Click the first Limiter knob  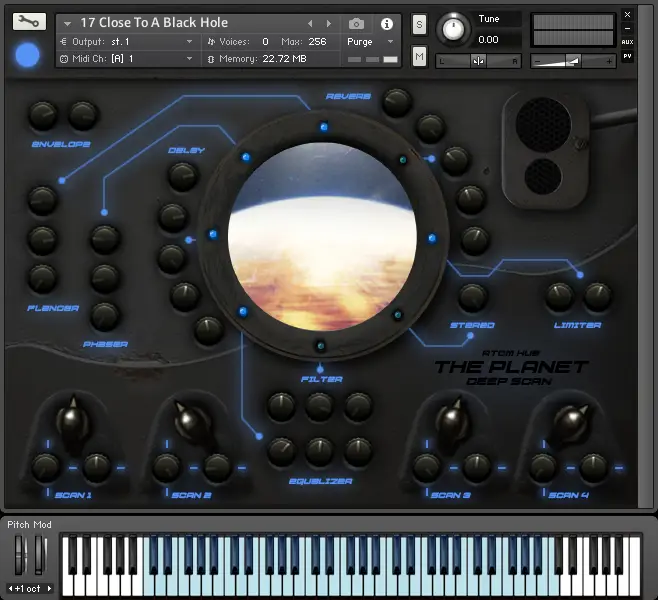(559, 297)
